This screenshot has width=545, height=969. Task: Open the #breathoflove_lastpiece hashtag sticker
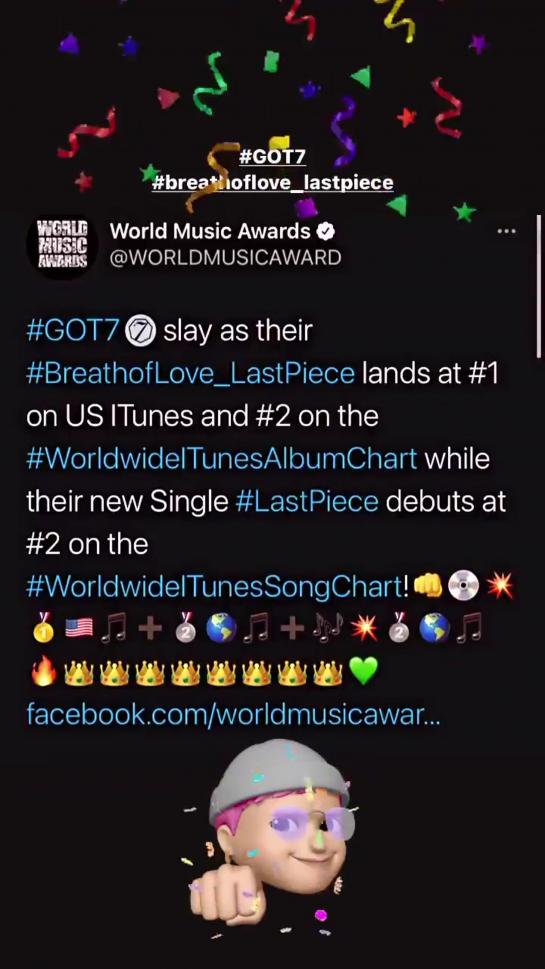(272, 182)
